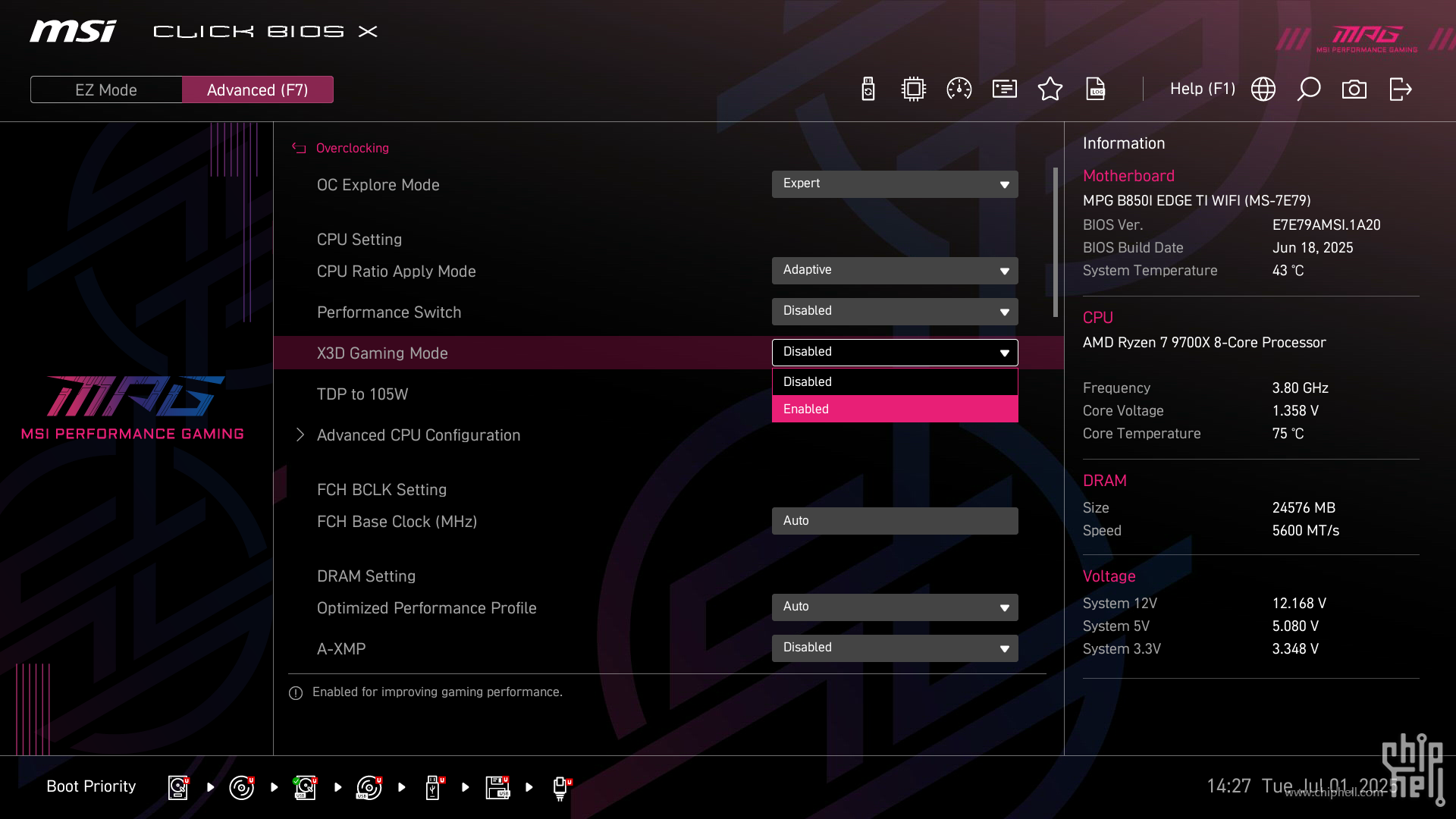Open the CPU chip info icon
This screenshot has height=819, width=1456.
coord(914,89)
